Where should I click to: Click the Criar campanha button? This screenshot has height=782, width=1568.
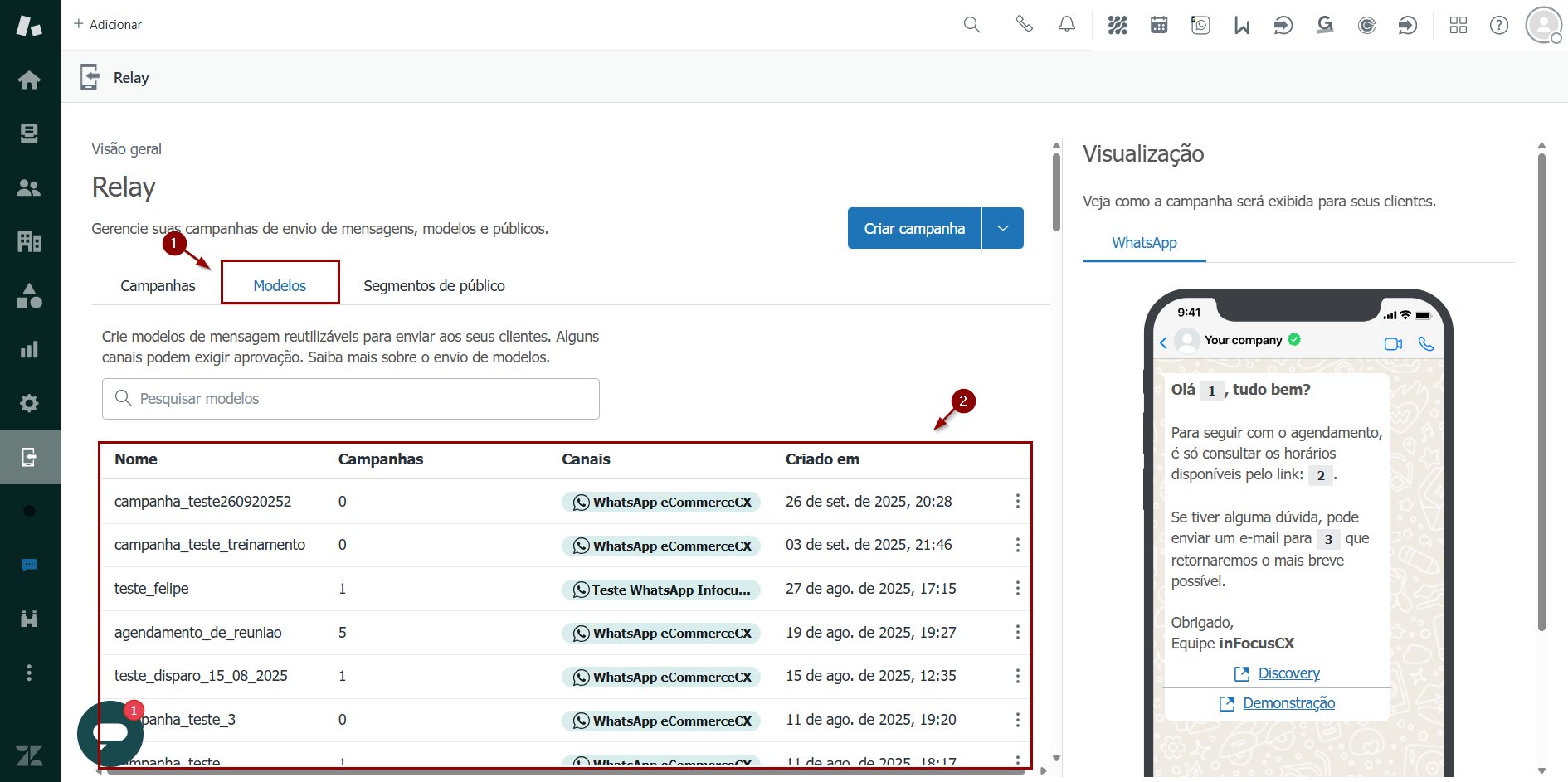(914, 228)
